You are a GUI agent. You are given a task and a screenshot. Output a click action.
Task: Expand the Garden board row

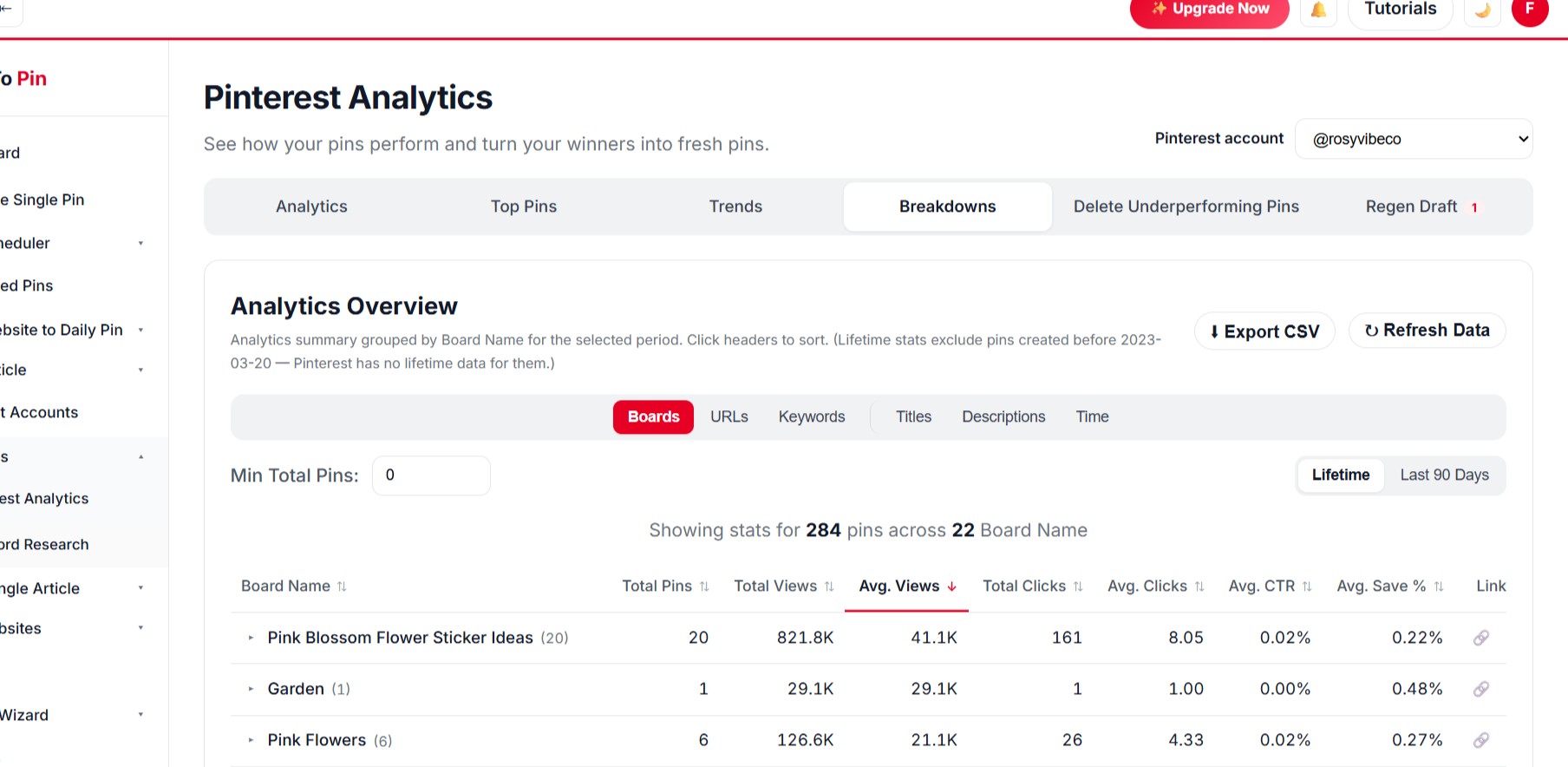tap(251, 689)
